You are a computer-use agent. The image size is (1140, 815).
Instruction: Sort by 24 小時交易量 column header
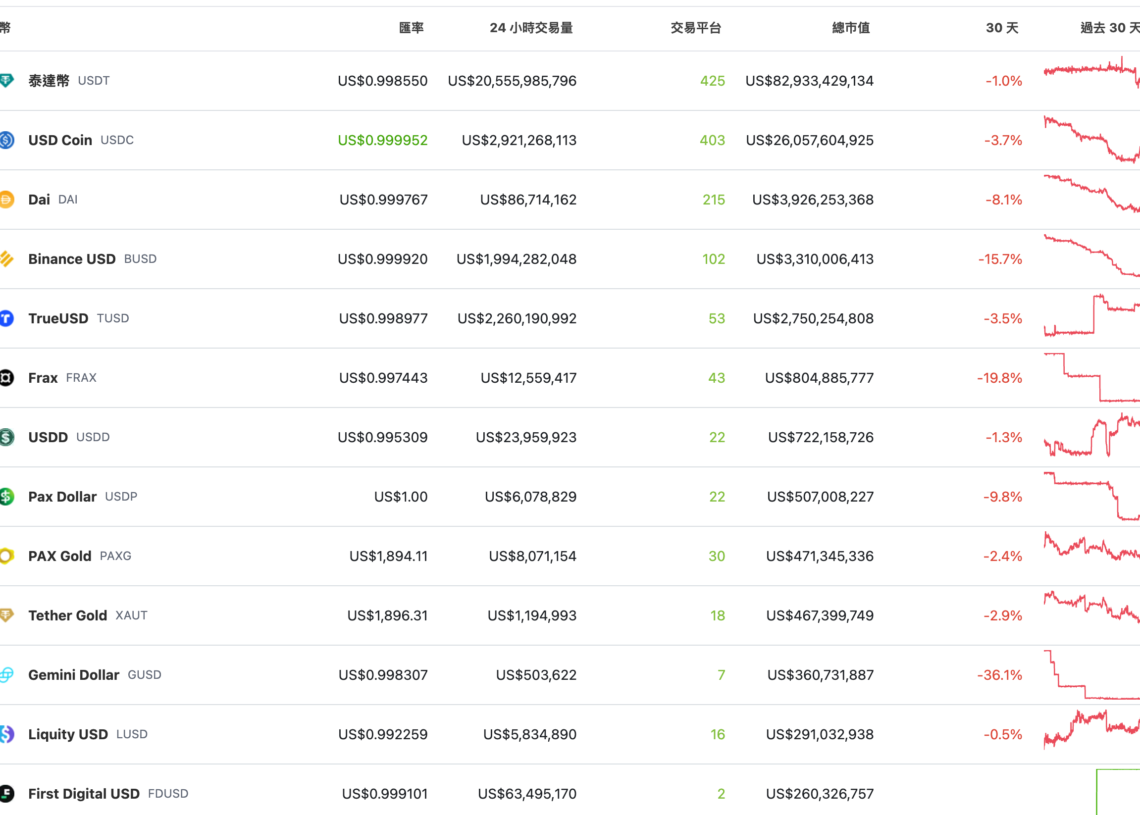(531, 28)
